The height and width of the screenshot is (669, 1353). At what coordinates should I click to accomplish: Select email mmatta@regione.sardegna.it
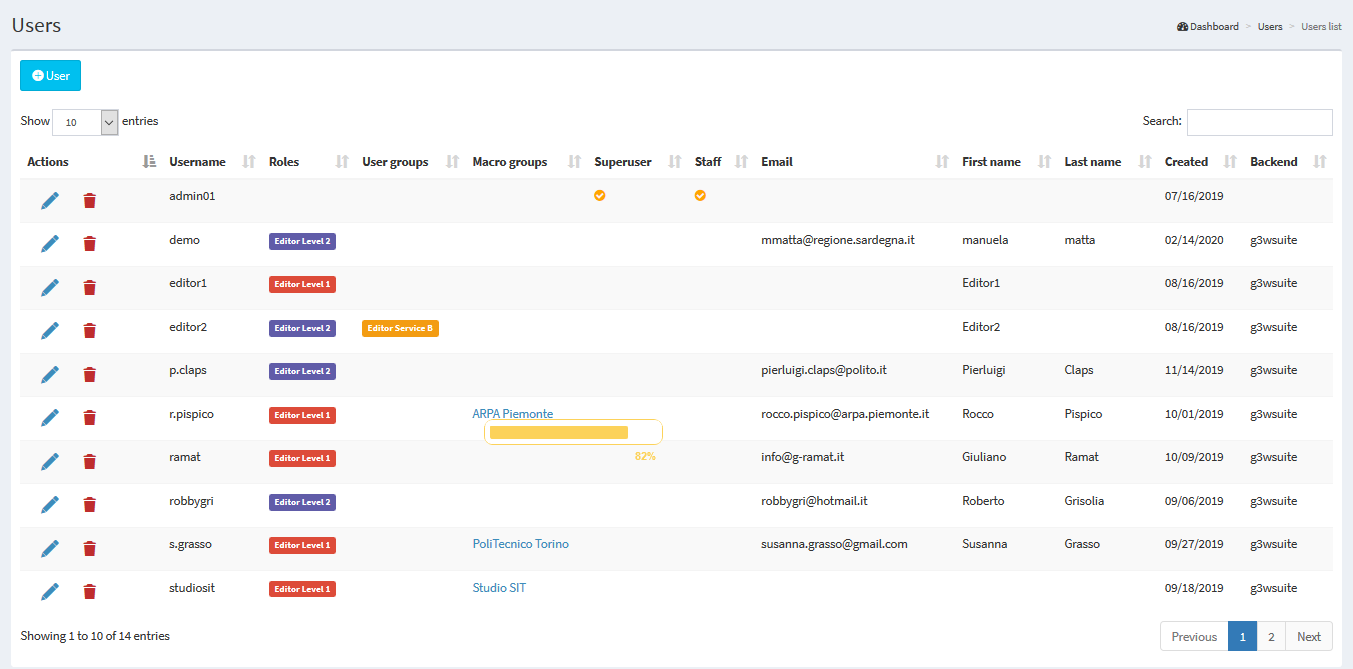838,240
